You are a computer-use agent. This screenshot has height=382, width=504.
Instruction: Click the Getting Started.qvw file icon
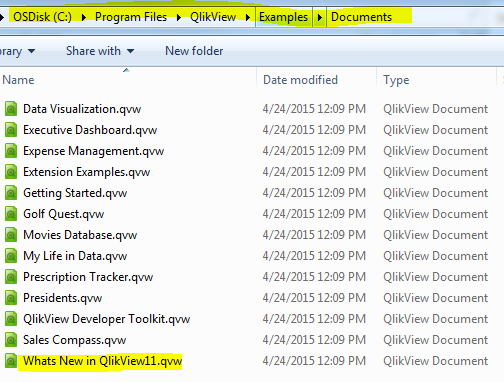[x=11, y=193]
